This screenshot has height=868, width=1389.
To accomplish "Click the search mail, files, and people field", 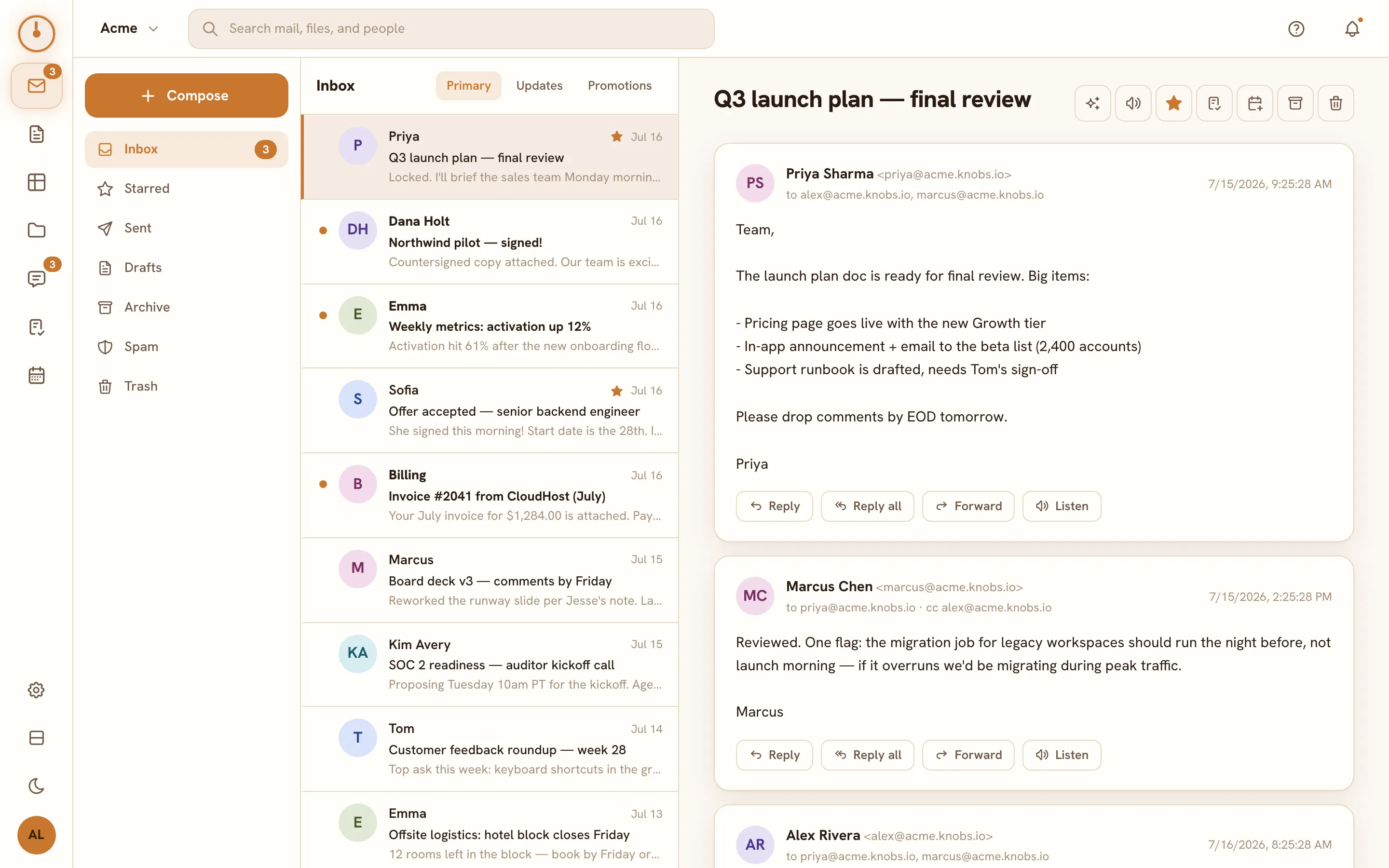I will click(451, 29).
